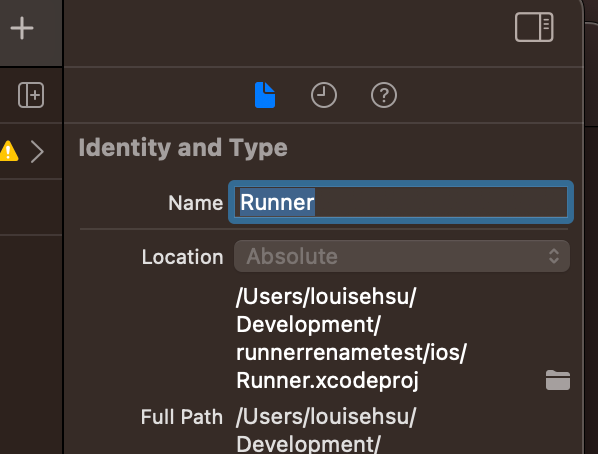Screen dimensions: 598x454
Task: Click the runnerrenametest/ios/ path line
Action: click(351, 352)
